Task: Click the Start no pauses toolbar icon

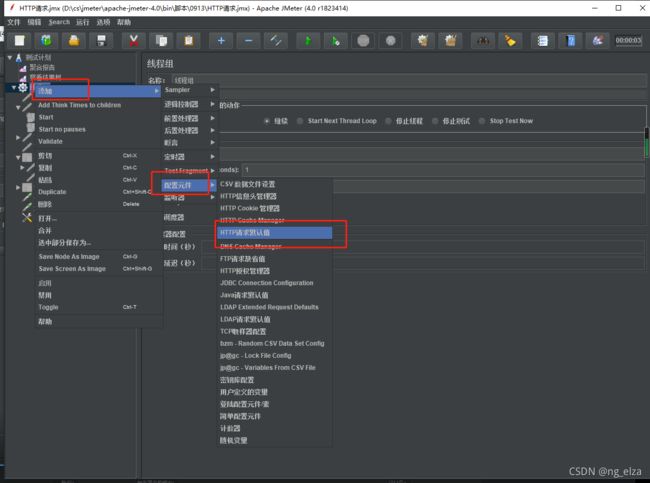Action: (x=335, y=41)
